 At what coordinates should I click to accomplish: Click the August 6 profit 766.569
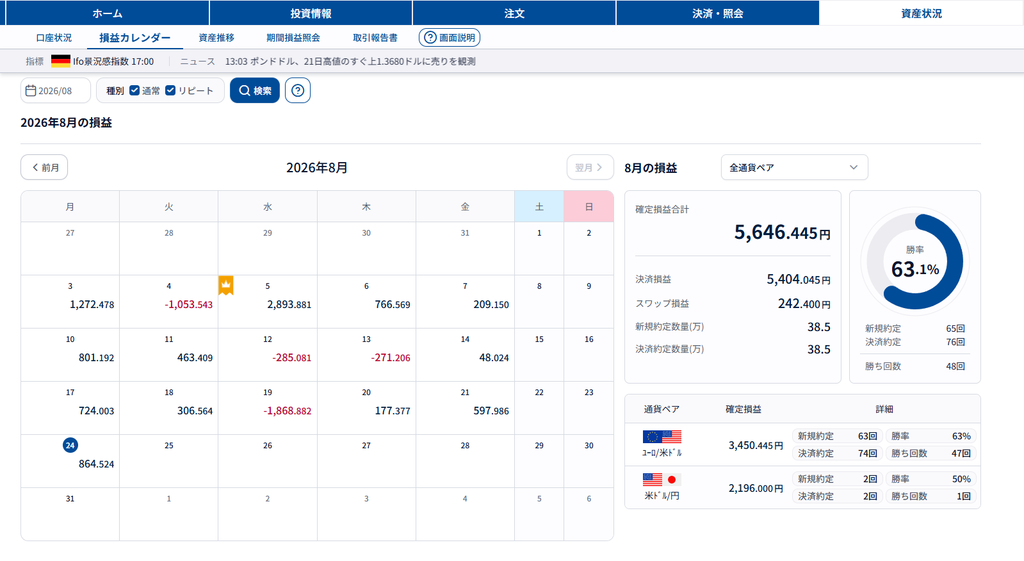click(392, 304)
